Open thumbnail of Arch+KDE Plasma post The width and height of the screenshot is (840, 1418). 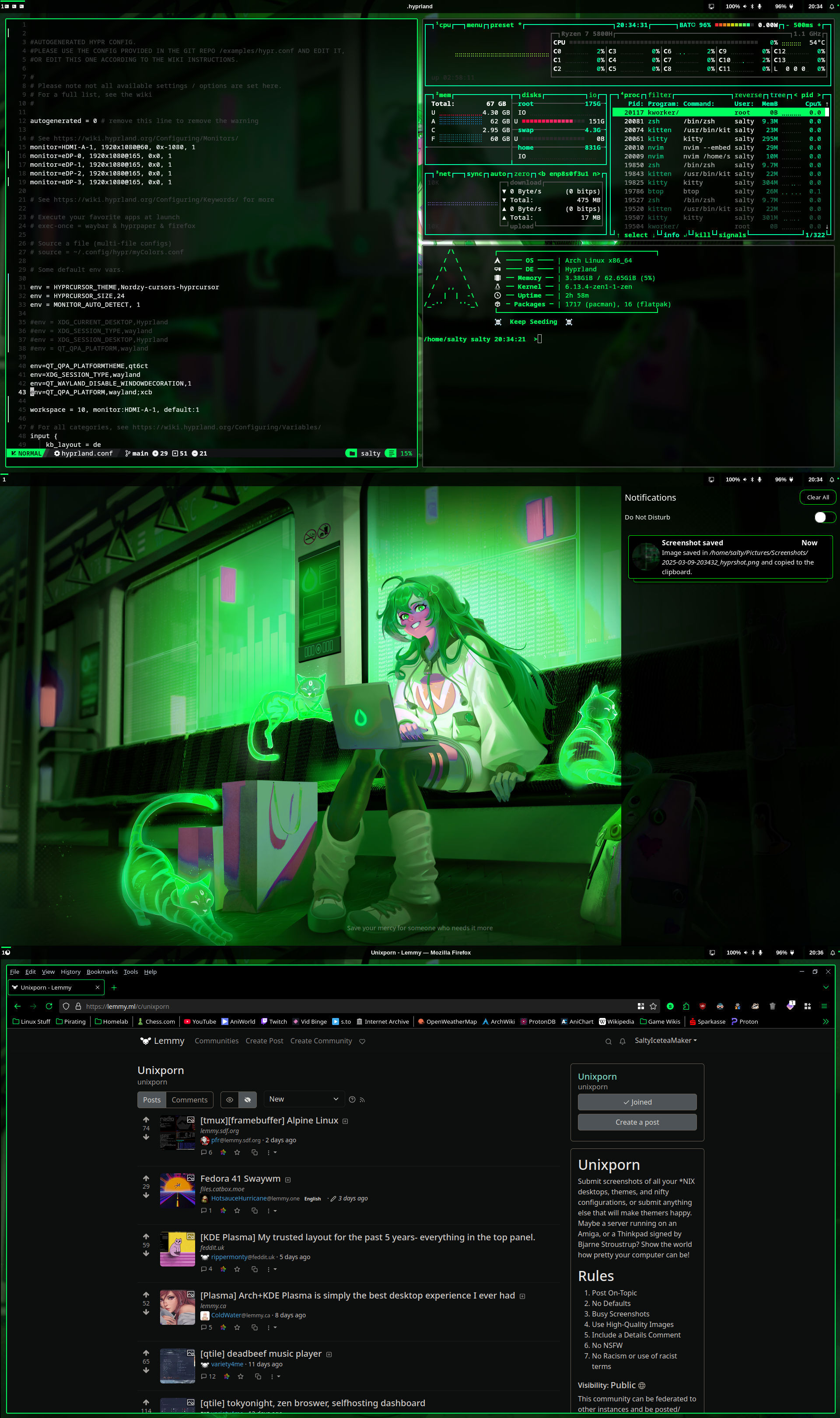(x=177, y=1307)
